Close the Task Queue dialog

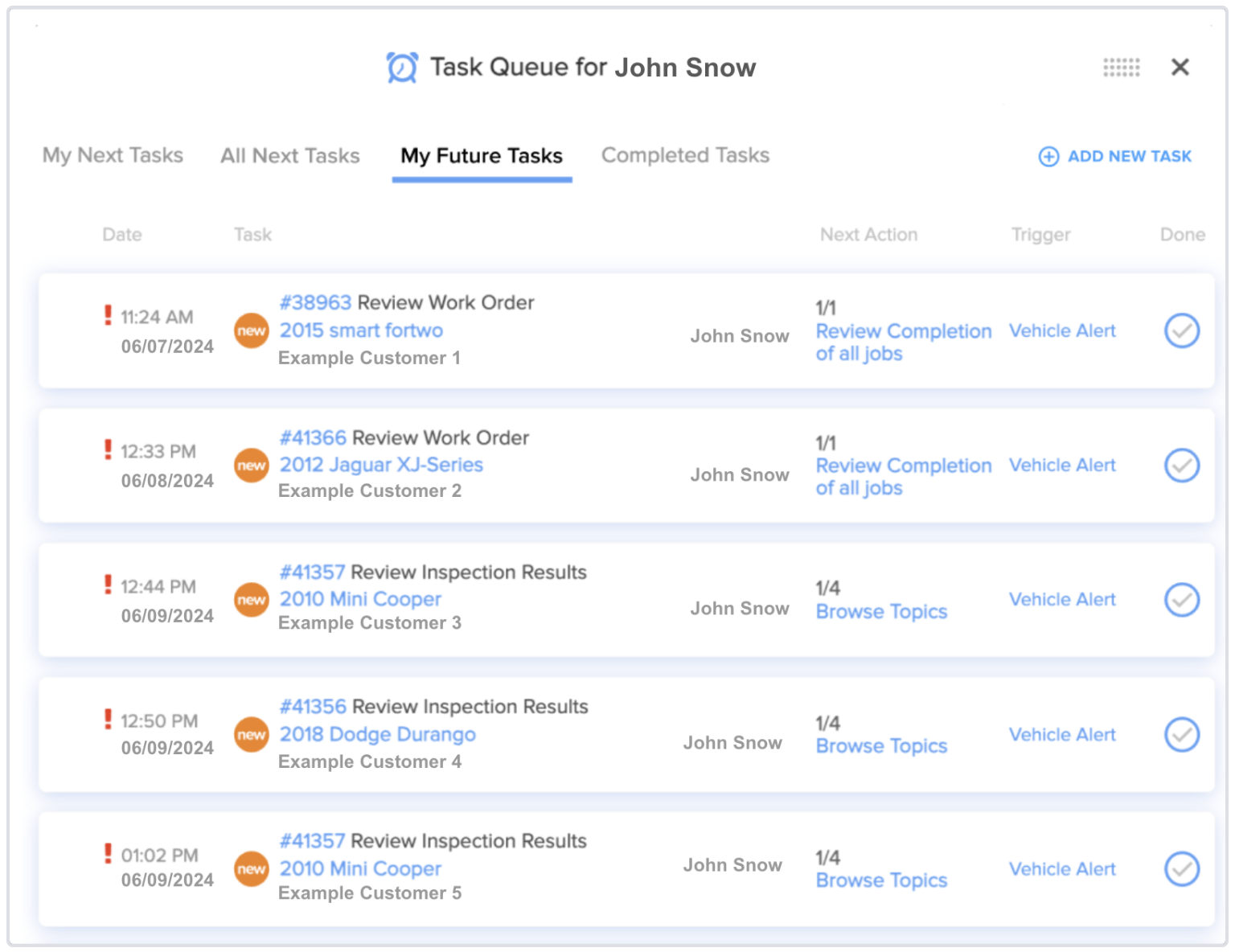pos(1180,67)
